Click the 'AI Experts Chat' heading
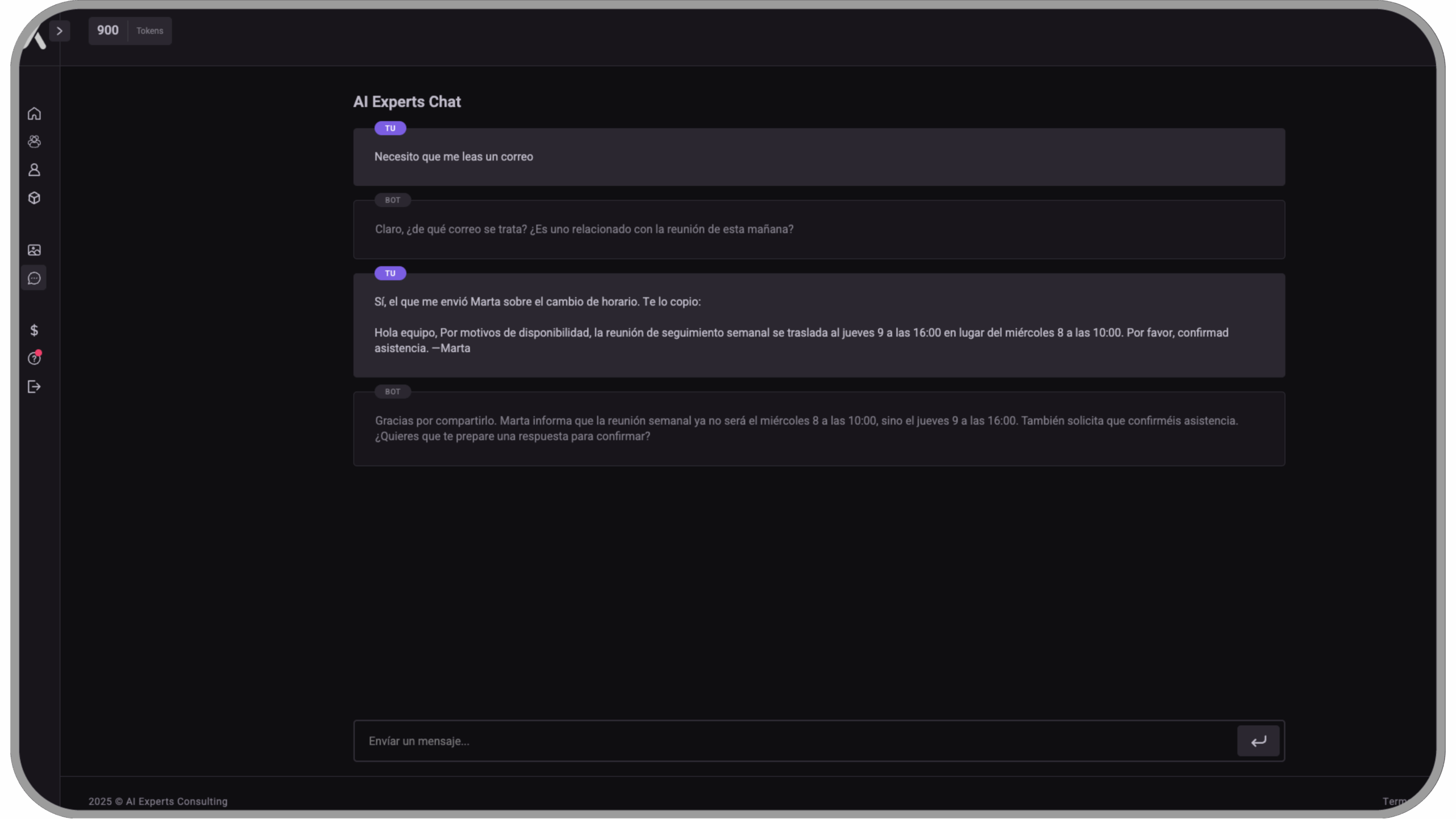The image size is (1456, 819). pos(407,102)
